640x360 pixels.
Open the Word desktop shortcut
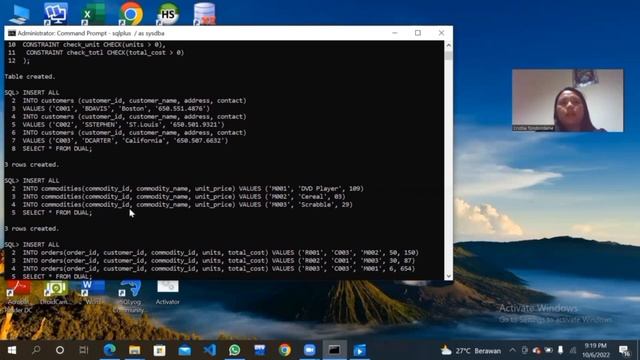(x=93, y=293)
